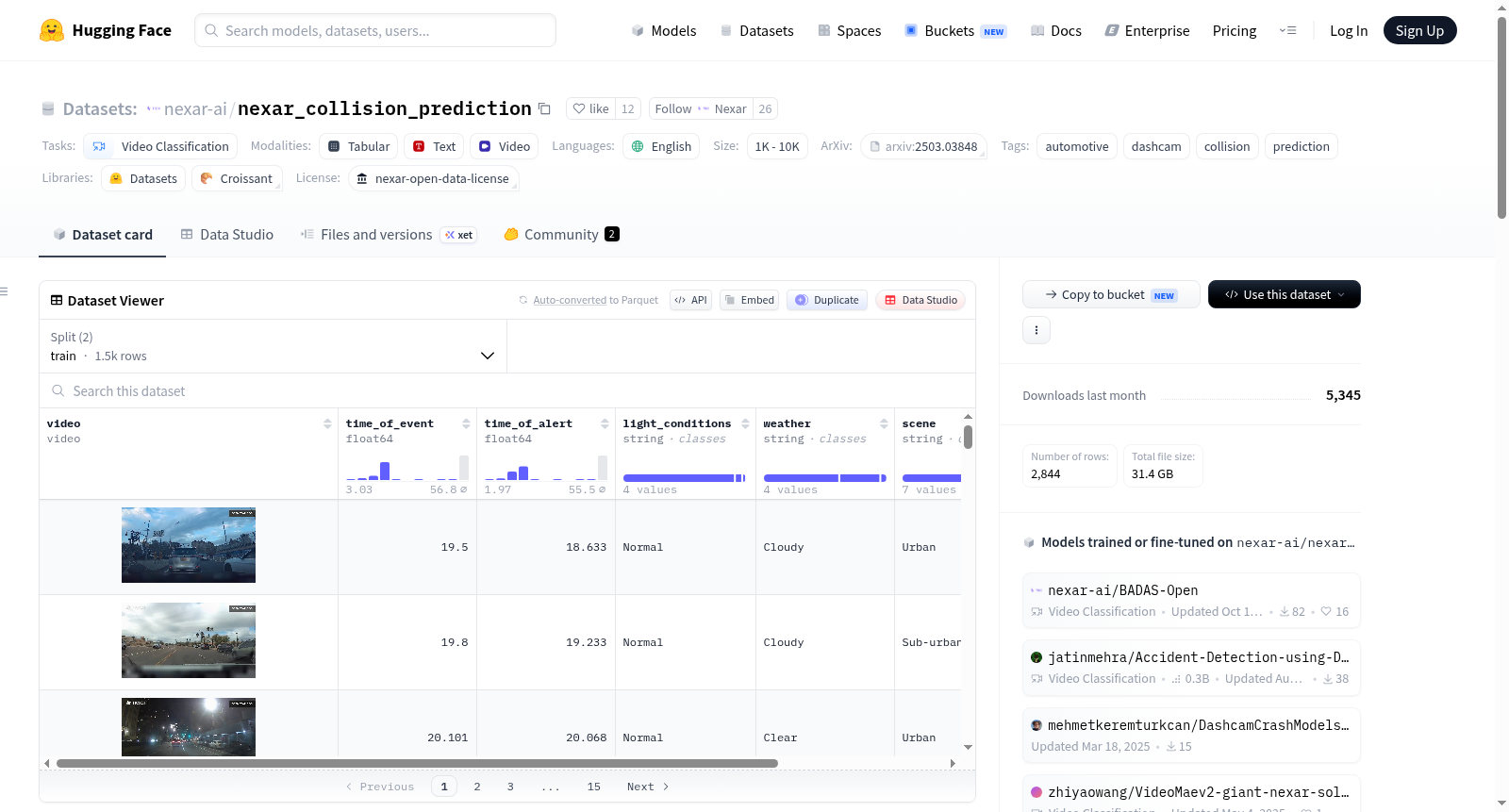Click the Copy to bucket button
The width and height of the screenshot is (1509, 812).
tap(1111, 294)
